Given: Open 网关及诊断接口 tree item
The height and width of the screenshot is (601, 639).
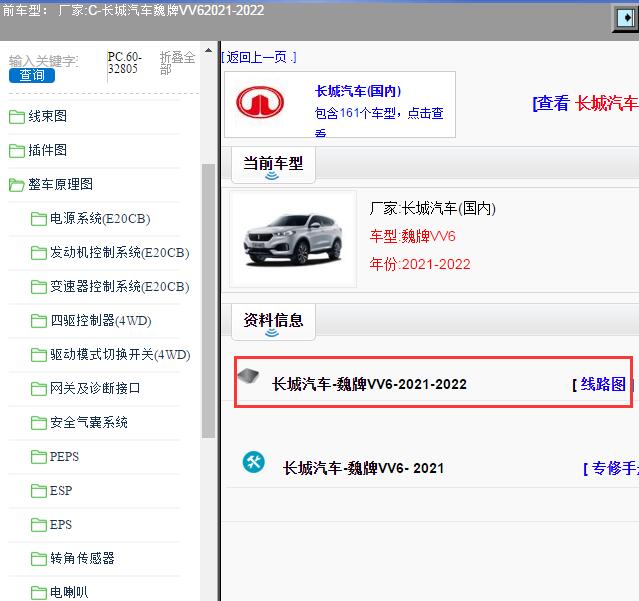Looking at the screenshot, I should coord(95,388).
